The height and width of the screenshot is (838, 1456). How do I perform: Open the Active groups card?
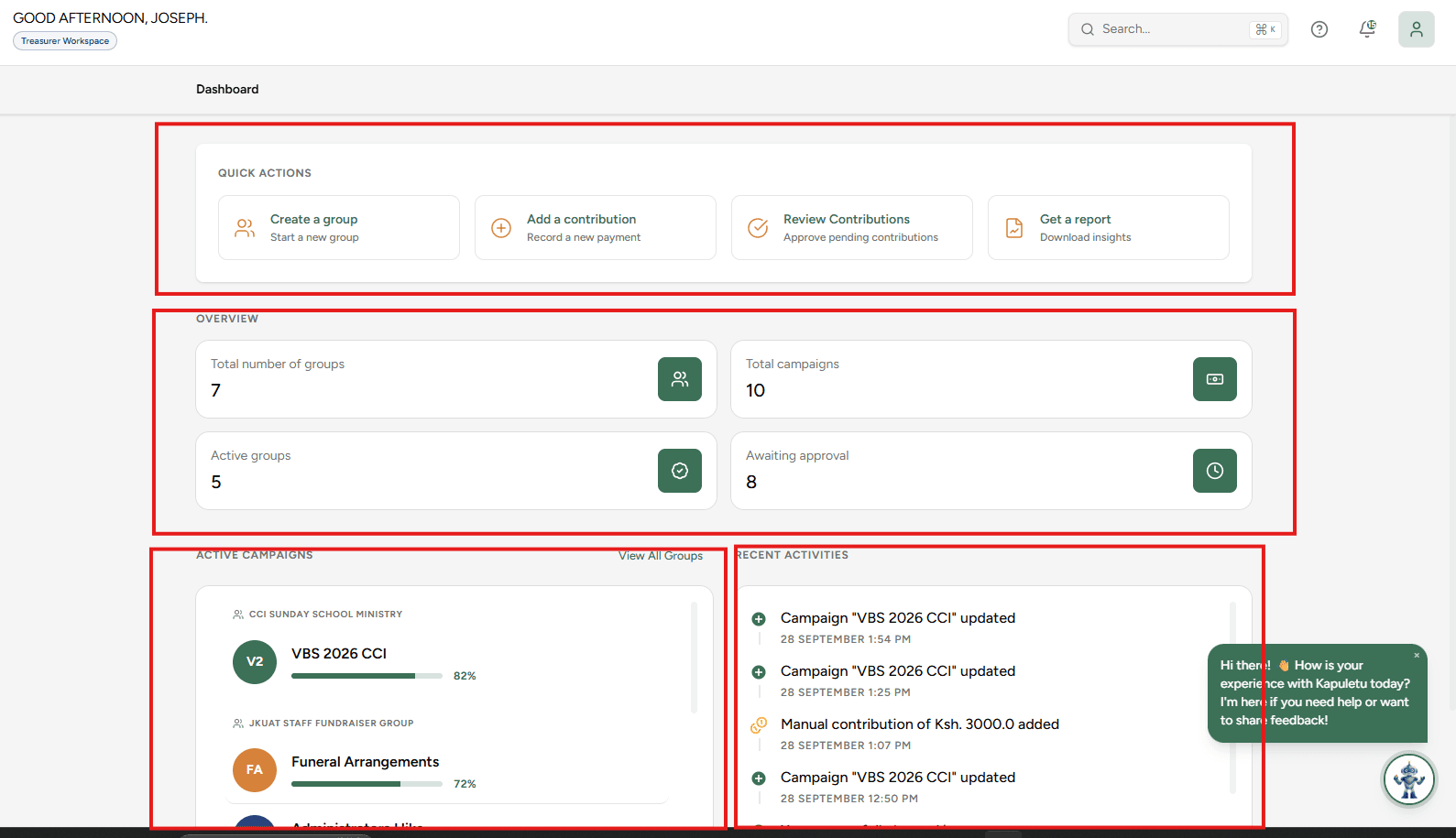pyautogui.click(x=456, y=471)
